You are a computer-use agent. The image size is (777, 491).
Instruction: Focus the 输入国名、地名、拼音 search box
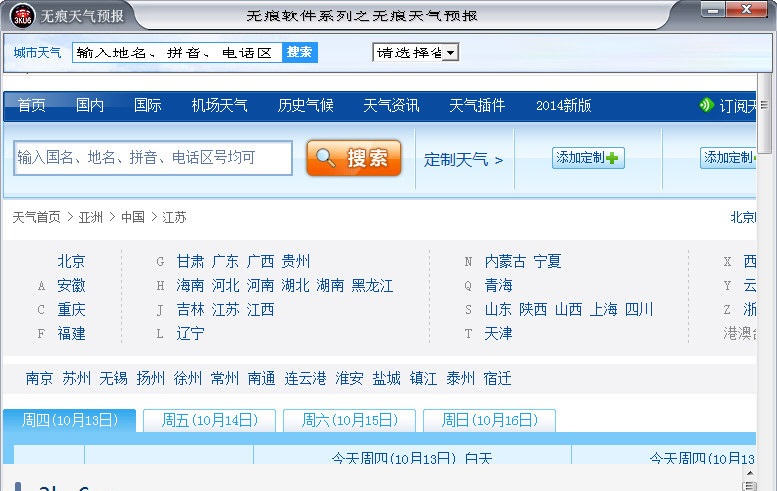[153, 158]
